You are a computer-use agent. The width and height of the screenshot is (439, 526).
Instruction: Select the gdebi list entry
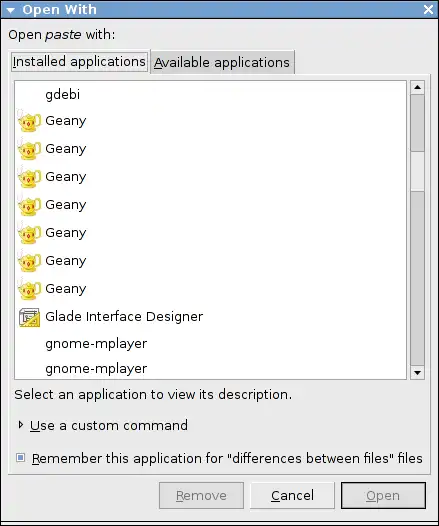210,95
